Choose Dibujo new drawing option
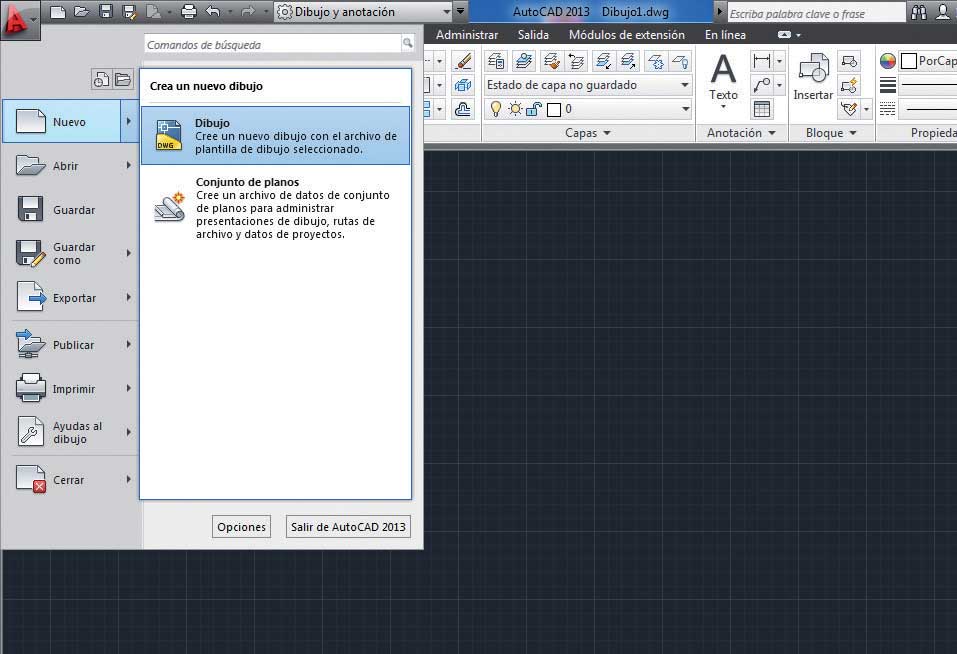 276,135
